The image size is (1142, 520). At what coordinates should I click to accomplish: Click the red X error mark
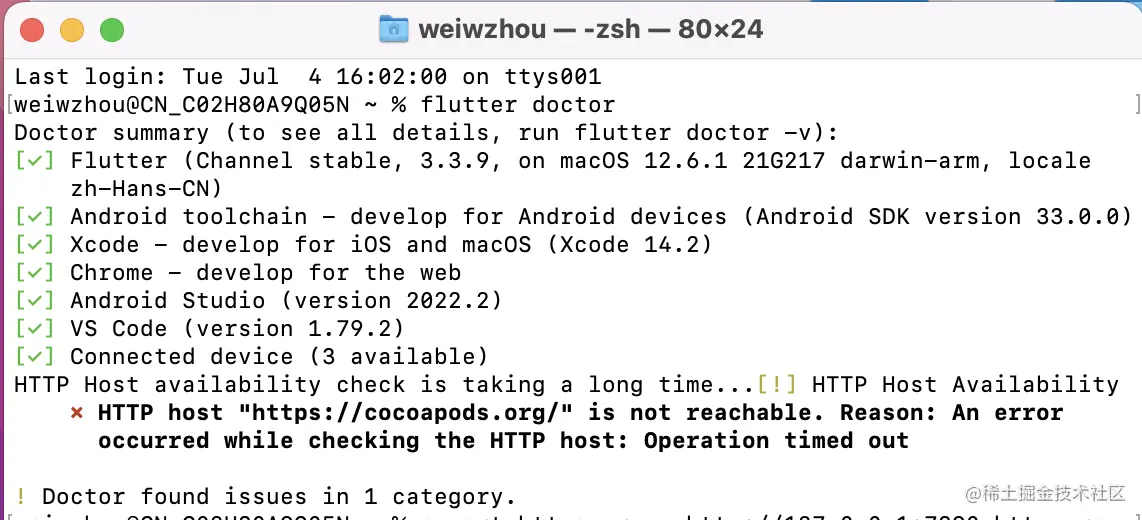(x=77, y=413)
